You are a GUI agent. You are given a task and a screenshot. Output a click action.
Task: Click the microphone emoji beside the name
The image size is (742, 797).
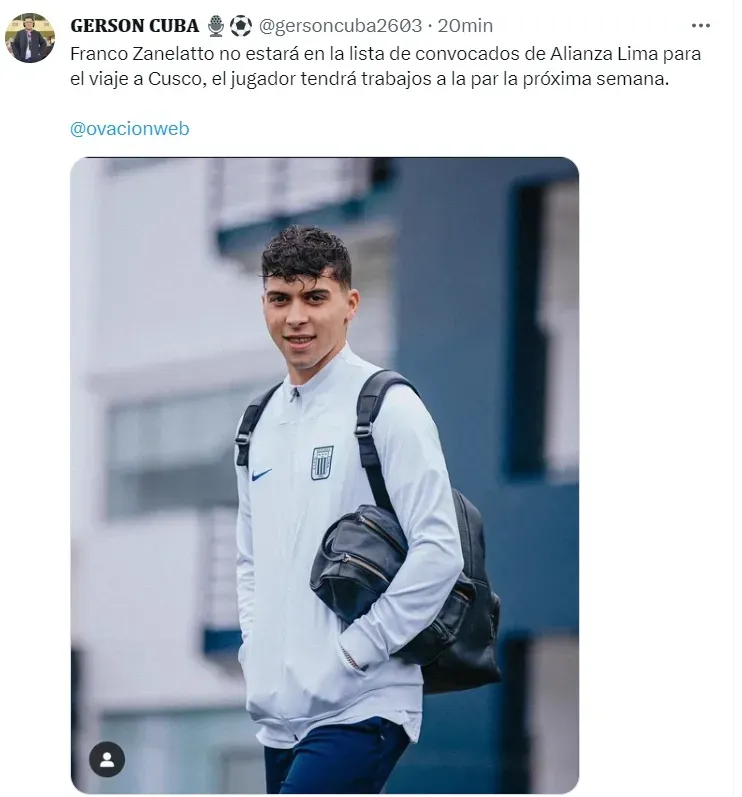point(216,25)
